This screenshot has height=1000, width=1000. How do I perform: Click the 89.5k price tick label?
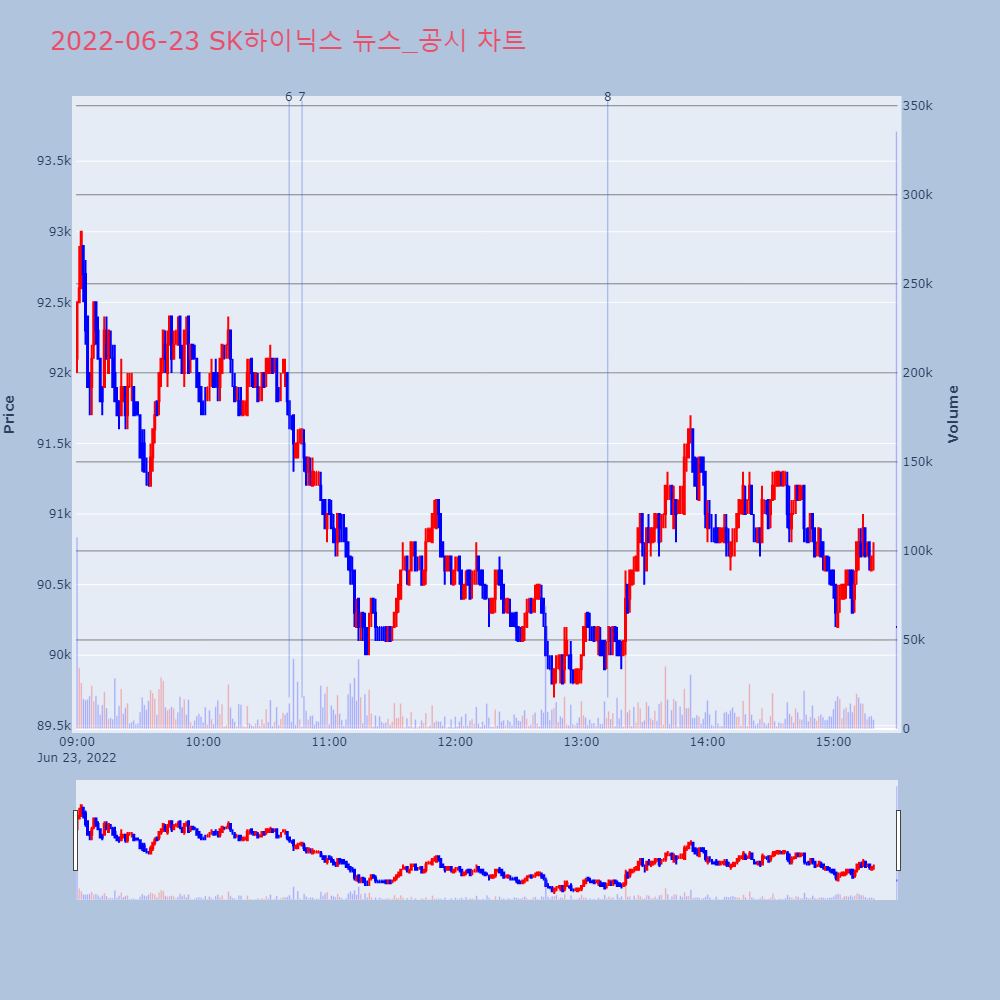[54, 725]
